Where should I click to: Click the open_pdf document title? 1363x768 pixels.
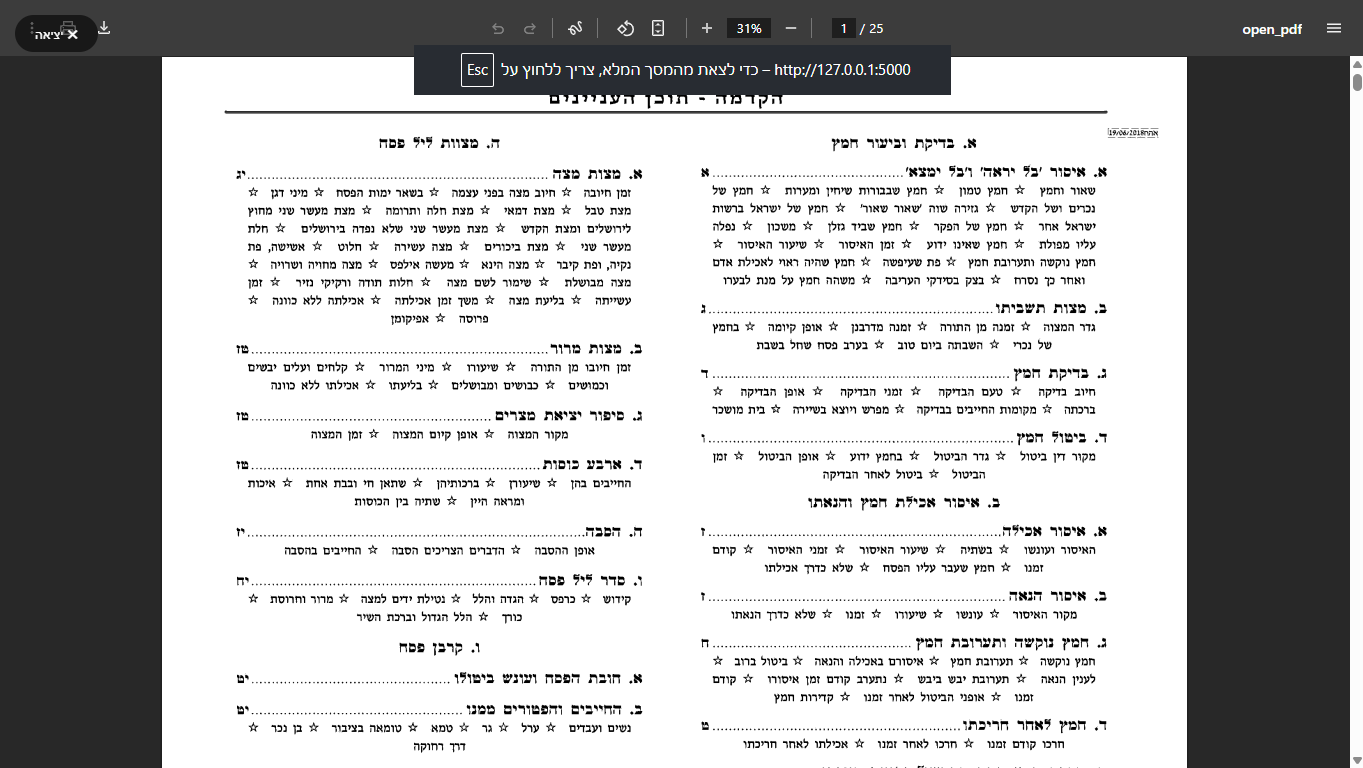click(1272, 28)
